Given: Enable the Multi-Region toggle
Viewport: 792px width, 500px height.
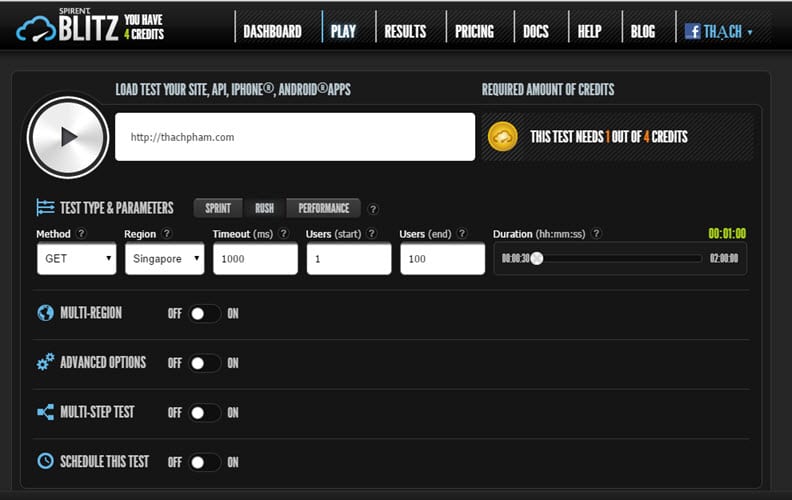Looking at the screenshot, I should pos(205,313).
